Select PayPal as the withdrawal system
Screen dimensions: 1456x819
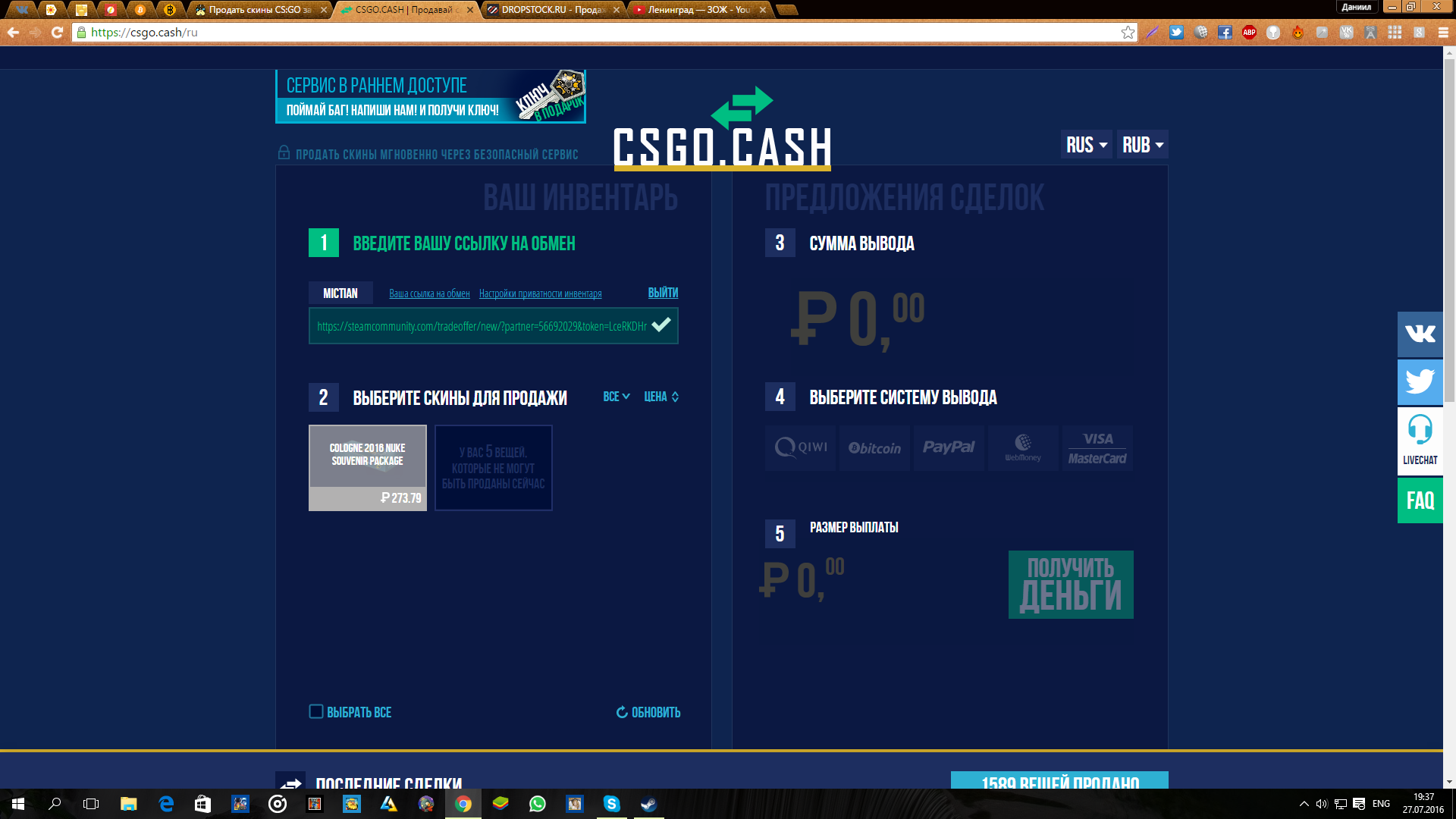point(949,448)
